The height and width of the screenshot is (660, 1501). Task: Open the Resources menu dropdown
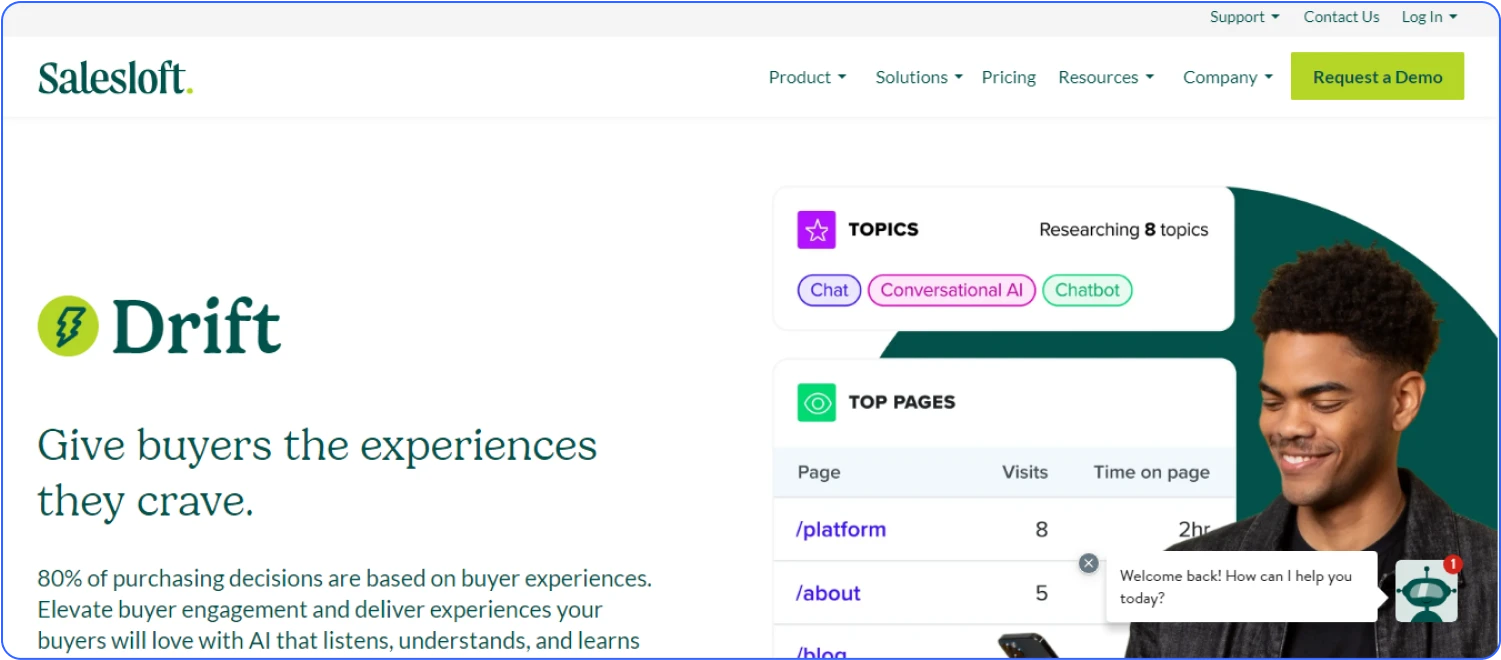pos(1106,77)
